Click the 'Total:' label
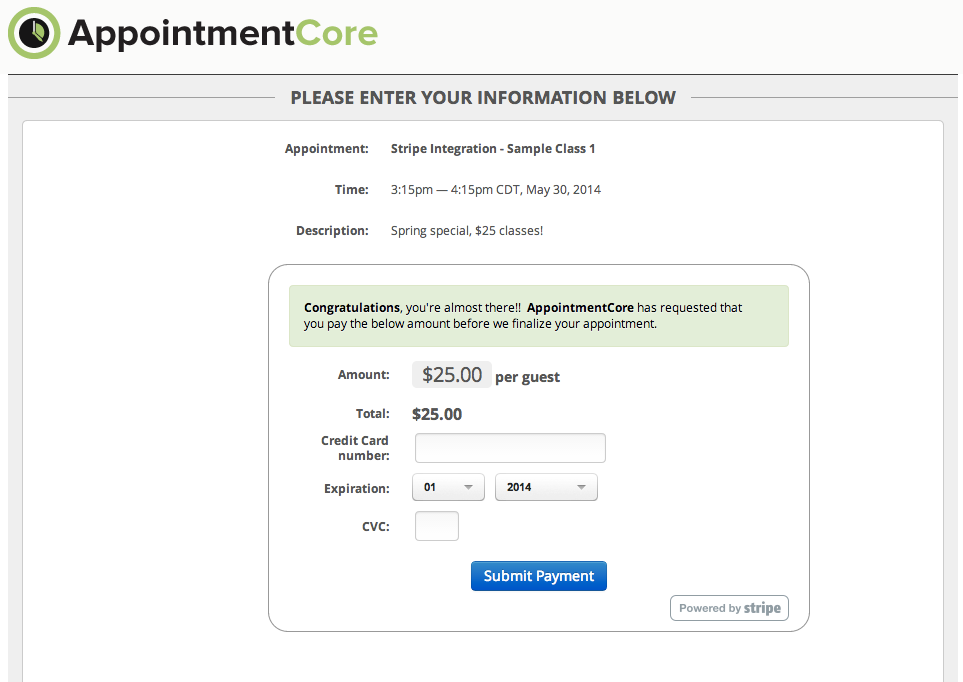 pos(373,414)
